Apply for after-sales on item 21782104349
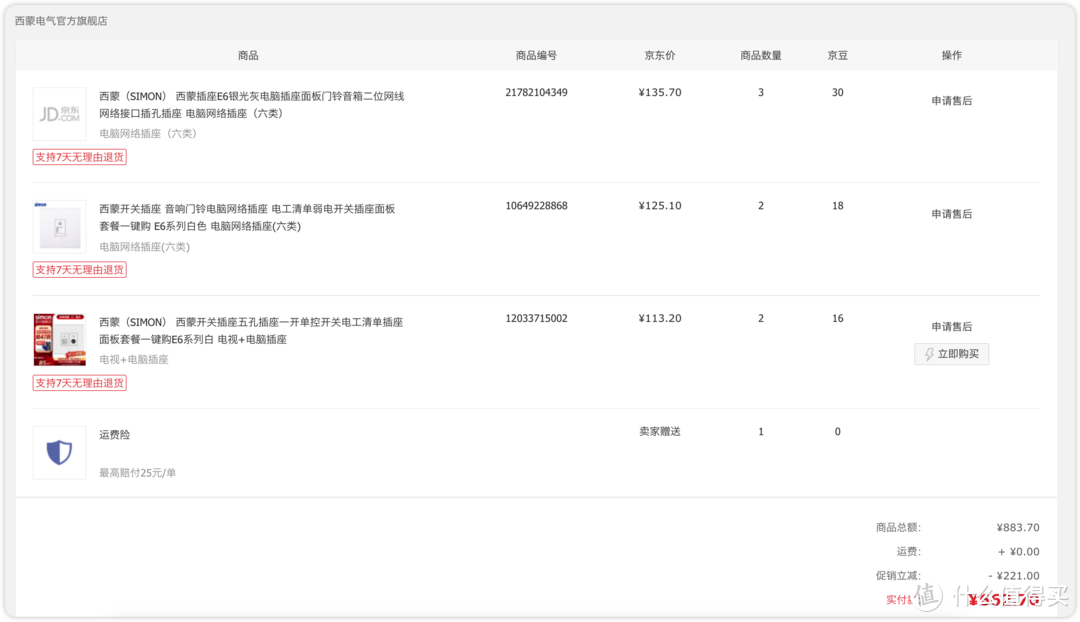The image size is (1080, 622). pos(952,101)
